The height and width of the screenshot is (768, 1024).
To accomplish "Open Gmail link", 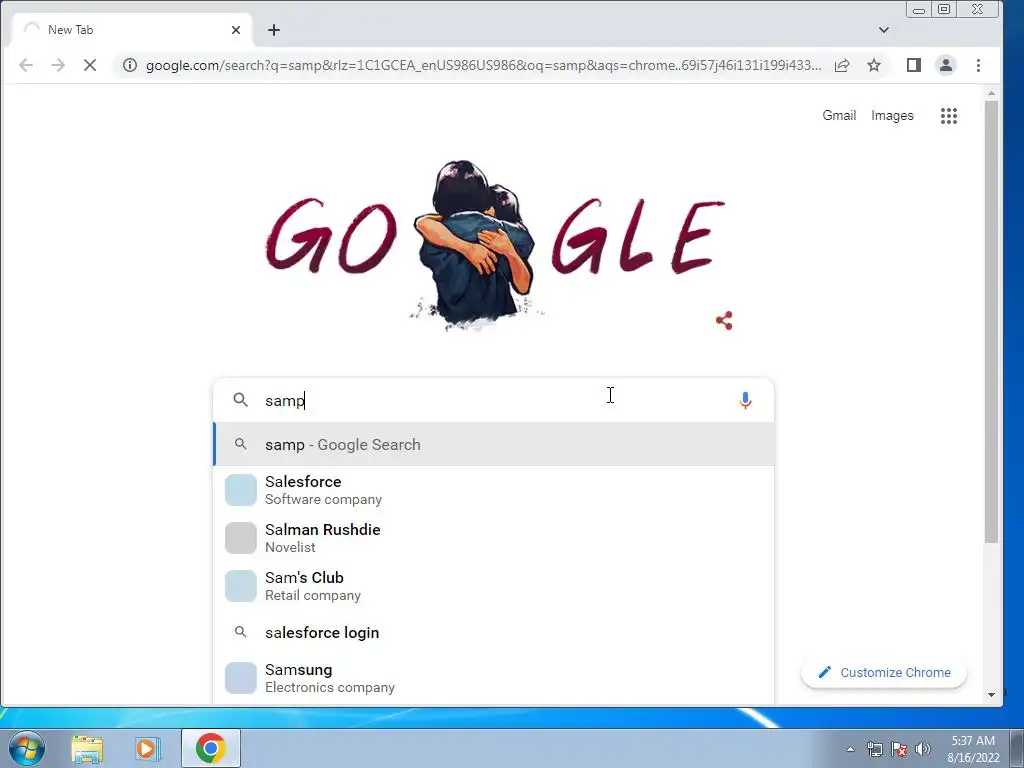I will coord(839,116).
